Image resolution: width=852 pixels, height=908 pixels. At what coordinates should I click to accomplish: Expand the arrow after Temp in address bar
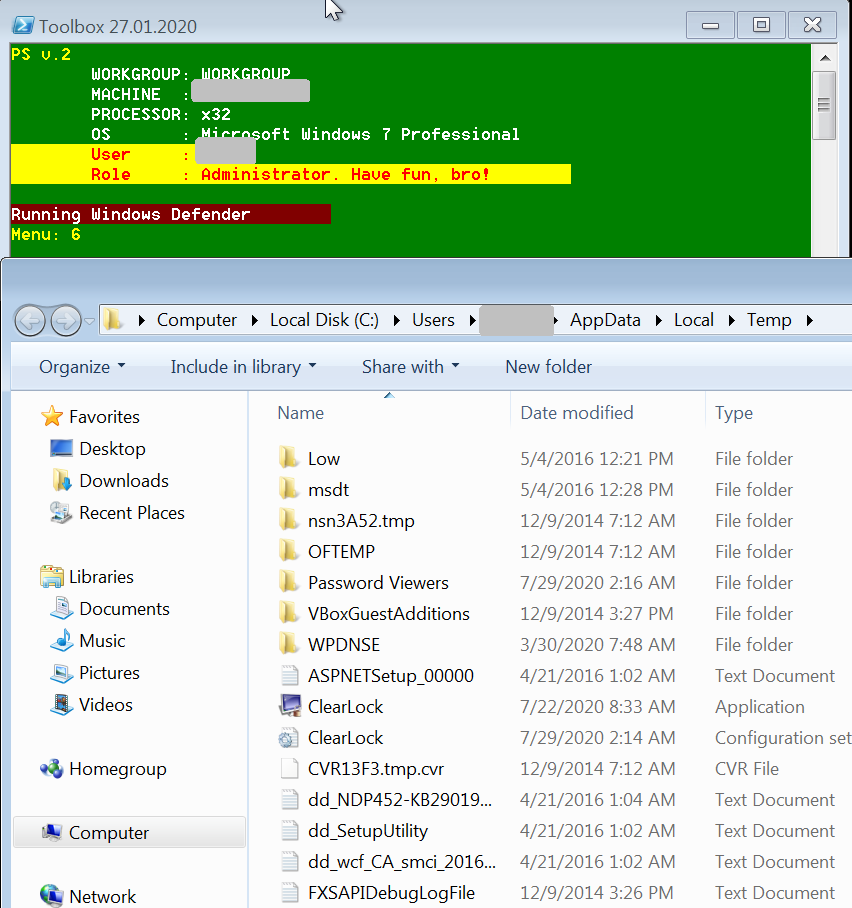809,320
